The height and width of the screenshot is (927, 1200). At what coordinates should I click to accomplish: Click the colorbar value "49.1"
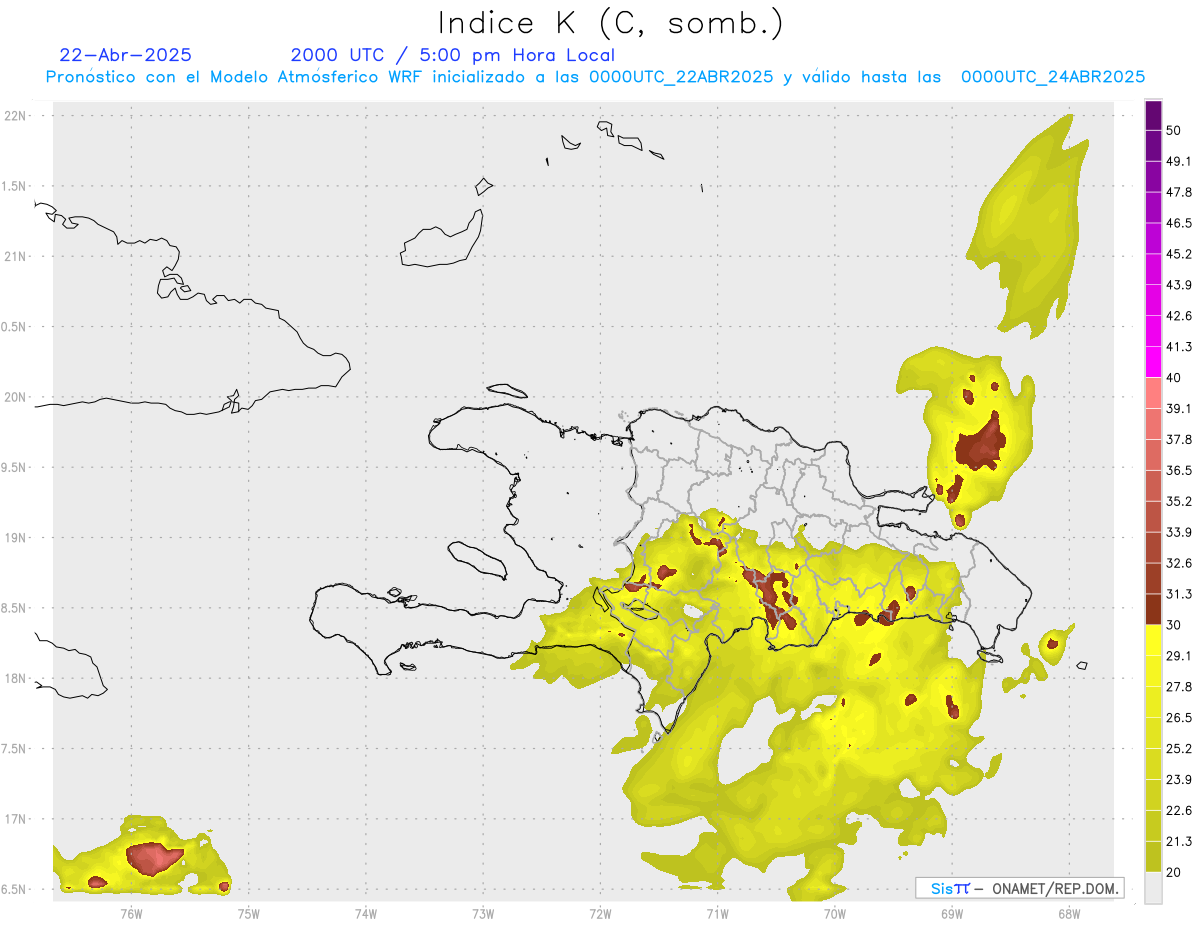(x=1179, y=161)
